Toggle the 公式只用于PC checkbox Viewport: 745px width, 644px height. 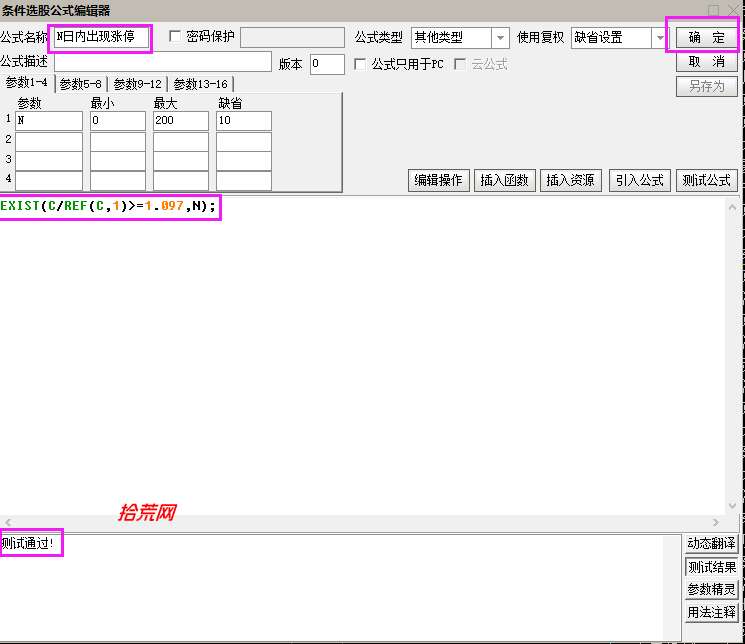(x=360, y=64)
